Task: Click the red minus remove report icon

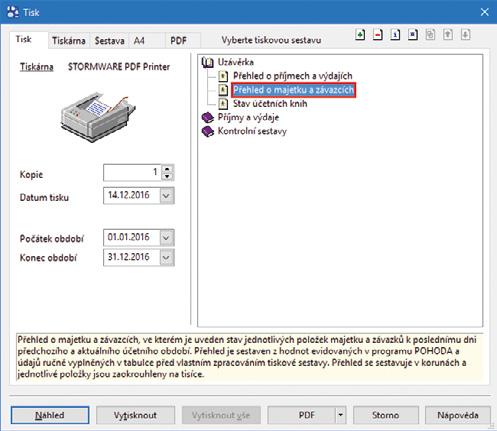Action: pyautogui.click(x=378, y=35)
